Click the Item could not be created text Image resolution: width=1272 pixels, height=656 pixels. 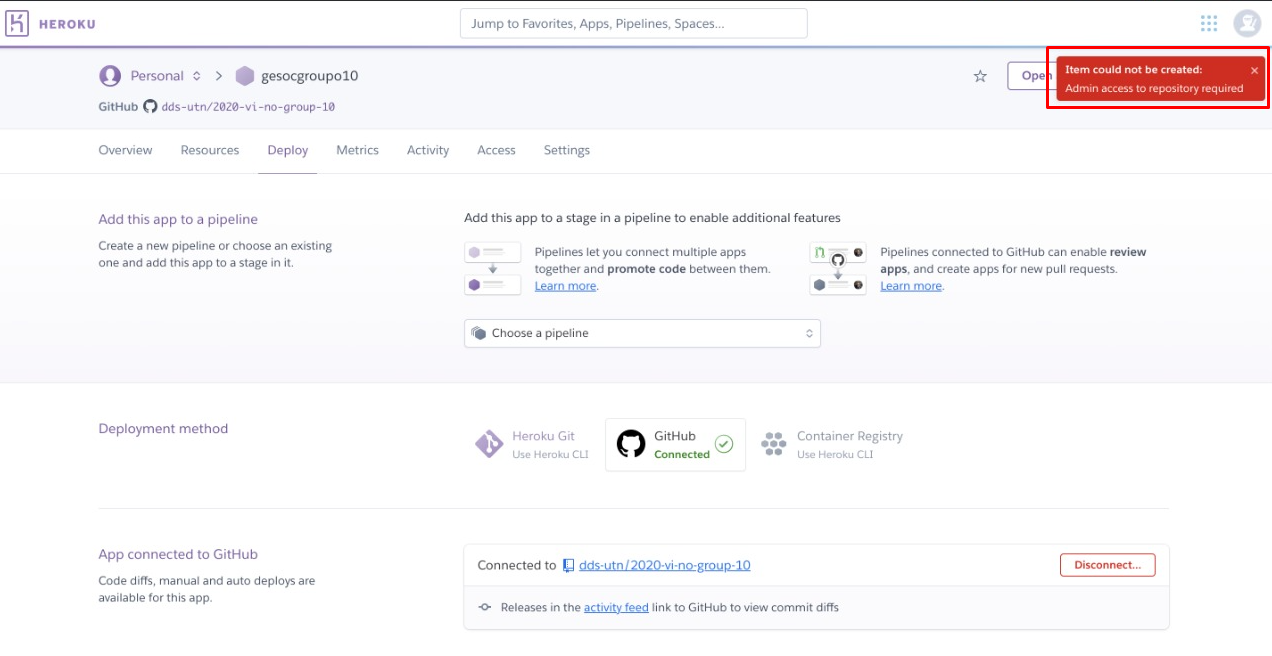(1133, 70)
